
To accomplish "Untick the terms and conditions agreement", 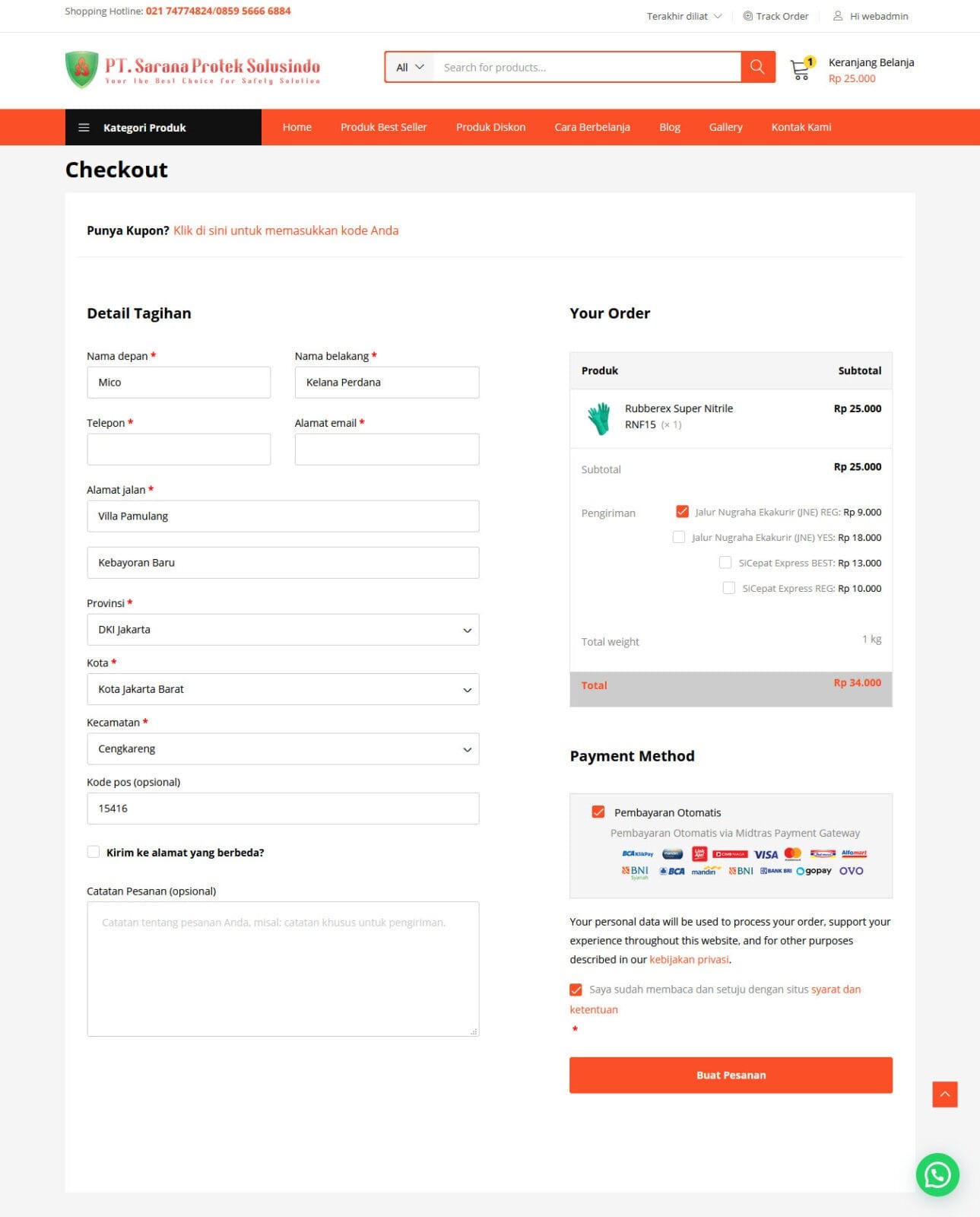I will click(576, 990).
